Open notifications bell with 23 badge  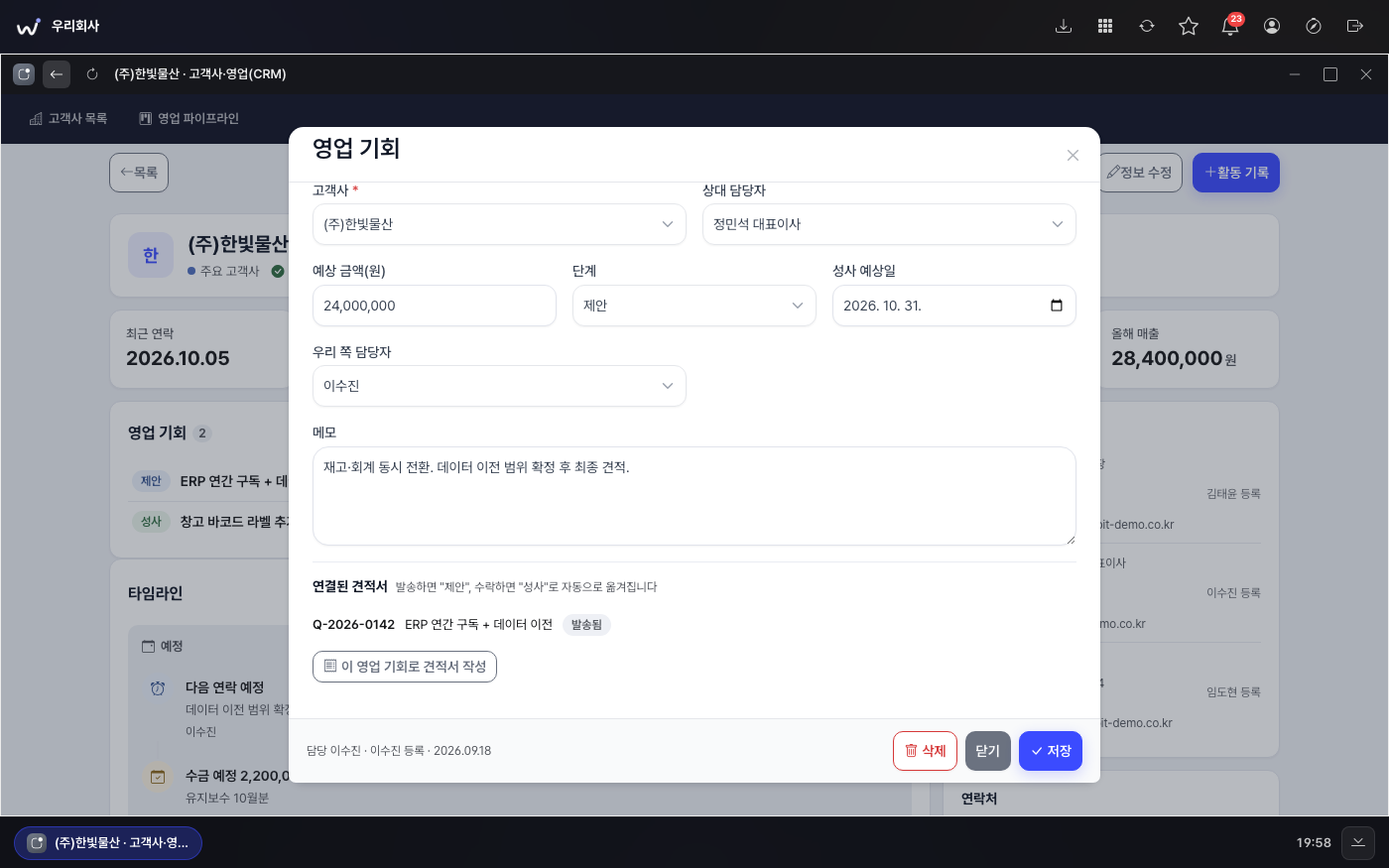(1230, 26)
